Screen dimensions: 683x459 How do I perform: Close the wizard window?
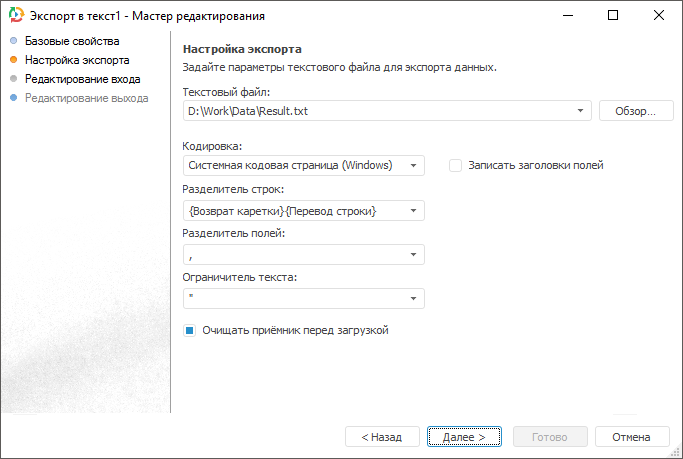click(x=659, y=16)
